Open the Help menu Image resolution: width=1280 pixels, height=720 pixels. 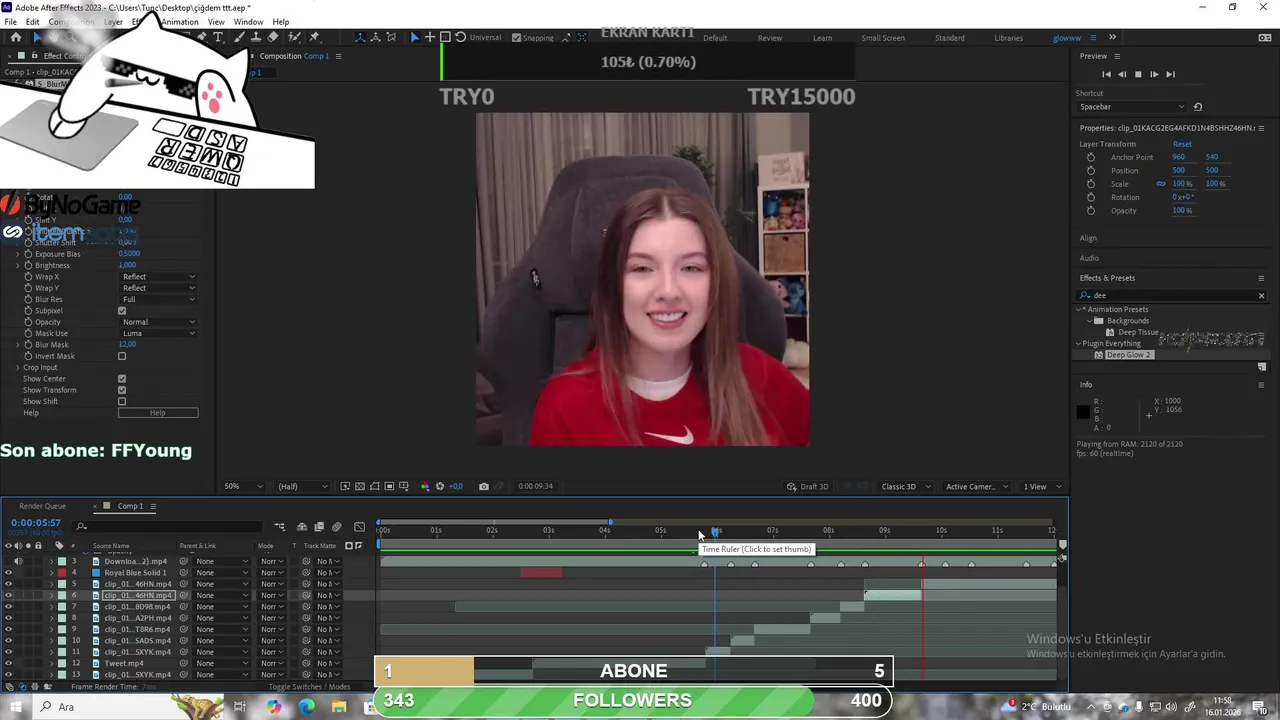[x=281, y=22]
